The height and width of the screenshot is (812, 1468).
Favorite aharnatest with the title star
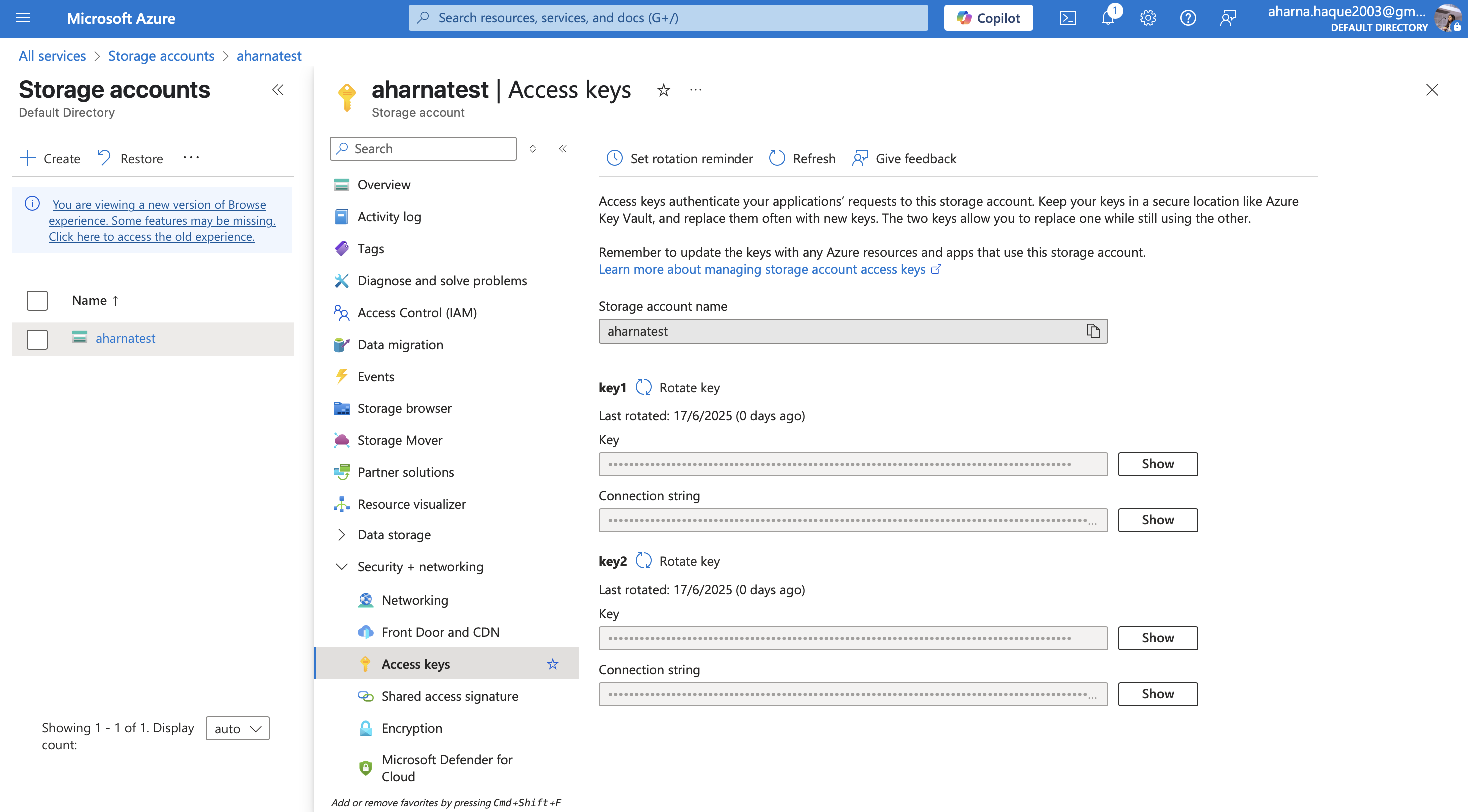[664, 90]
